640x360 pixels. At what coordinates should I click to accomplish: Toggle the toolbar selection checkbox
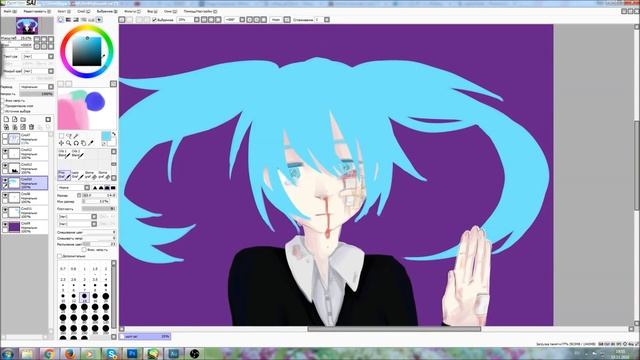click(154, 20)
